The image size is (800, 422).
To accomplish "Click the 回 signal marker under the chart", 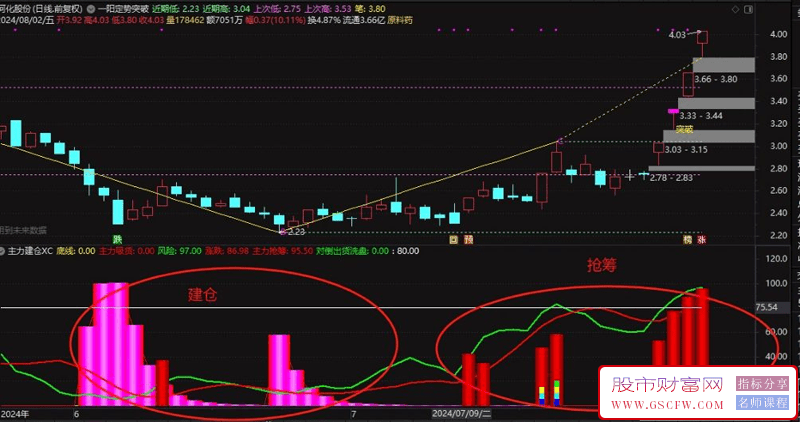I will click(x=454, y=239).
